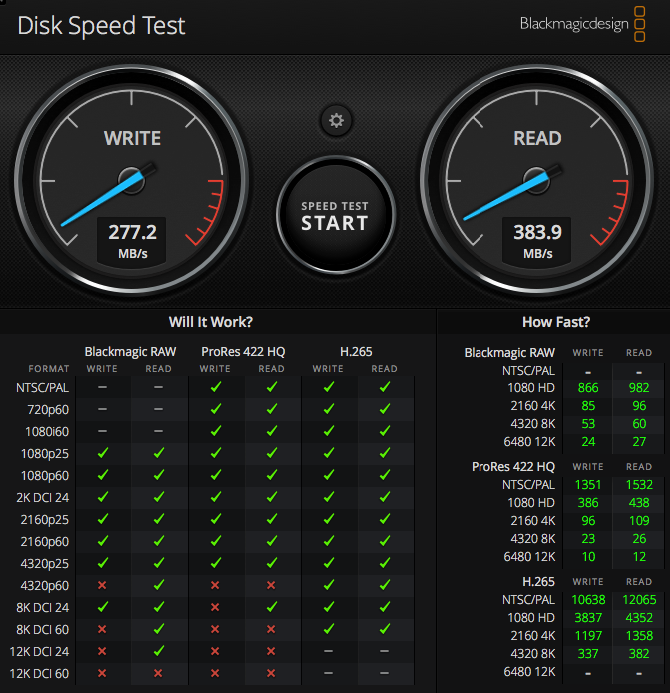Click the checkmark for ProRes 422 HQ read at 8K DCI 24
The height and width of the screenshot is (693, 670).
(x=272, y=607)
